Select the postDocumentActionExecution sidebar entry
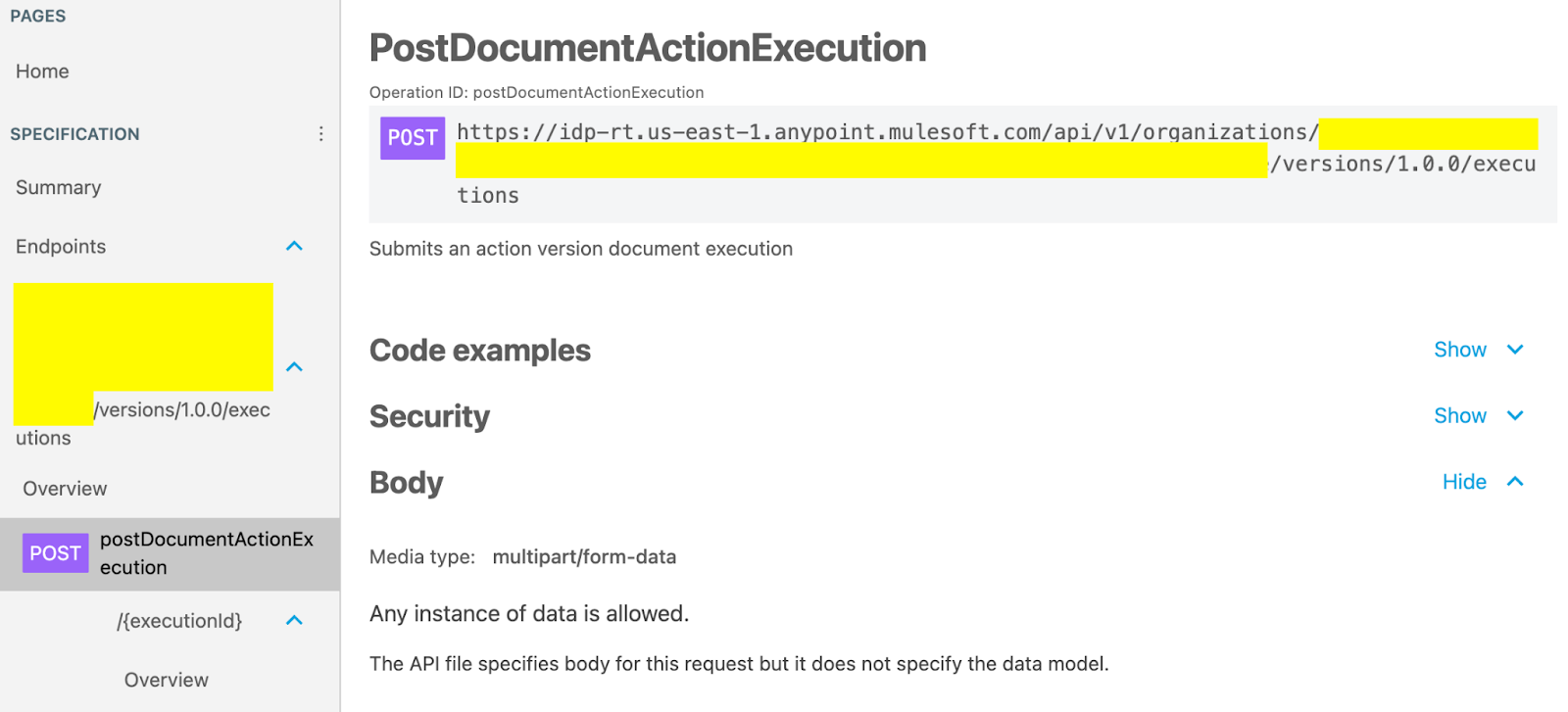1568x712 pixels. pyautogui.click(x=207, y=553)
